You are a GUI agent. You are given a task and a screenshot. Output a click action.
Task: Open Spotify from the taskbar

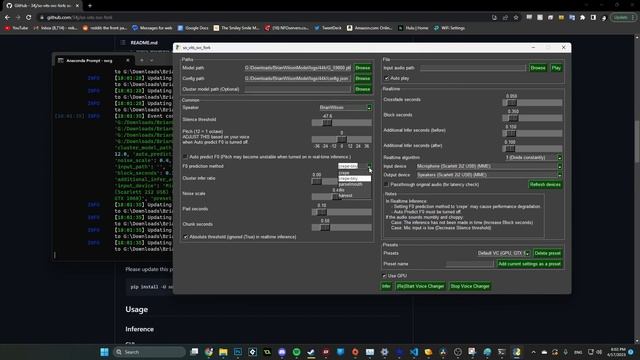click(x=297, y=352)
